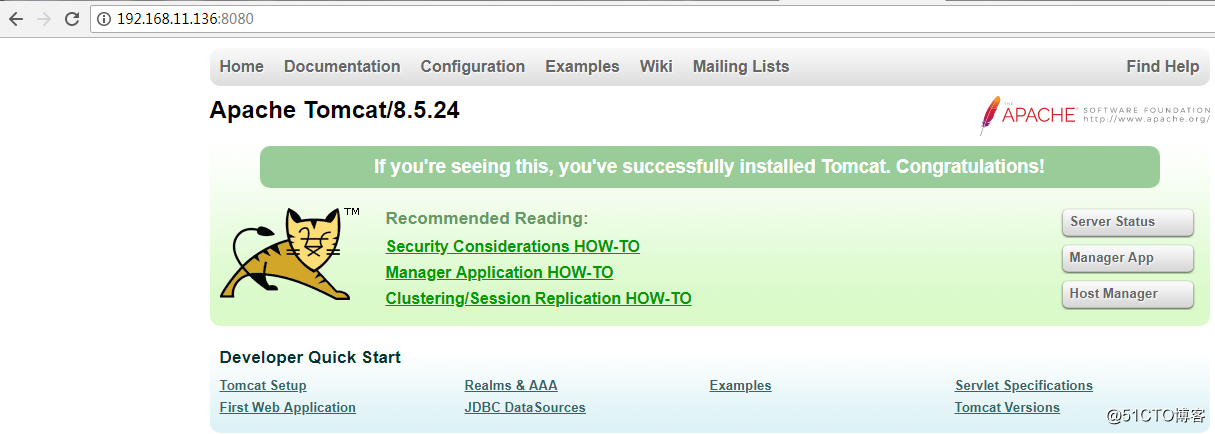
Task: Open the JDBC DataSources link
Action: (x=525, y=408)
